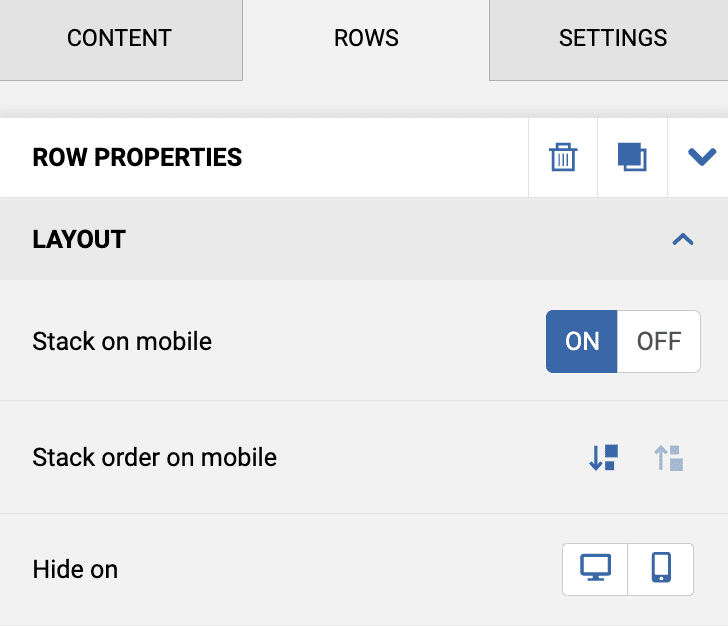Select reversed stack order icon
This screenshot has width=728, height=626.
tap(668, 458)
